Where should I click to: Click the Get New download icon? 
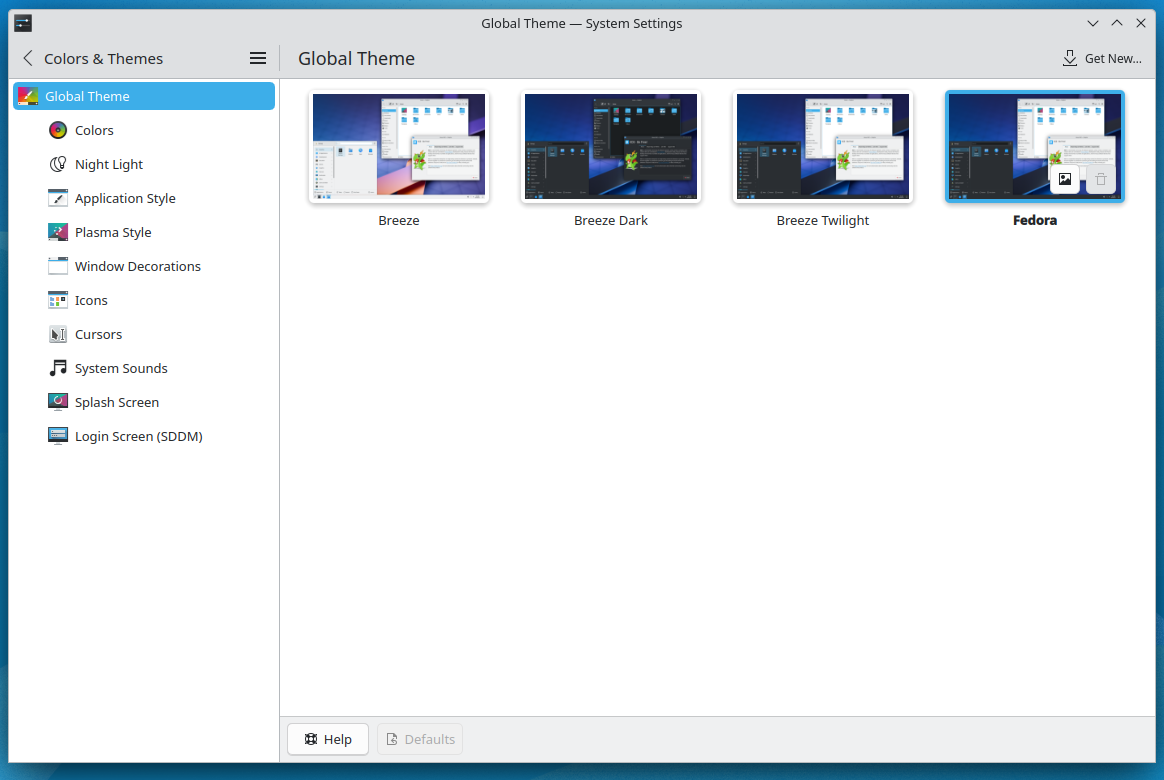tap(1070, 59)
